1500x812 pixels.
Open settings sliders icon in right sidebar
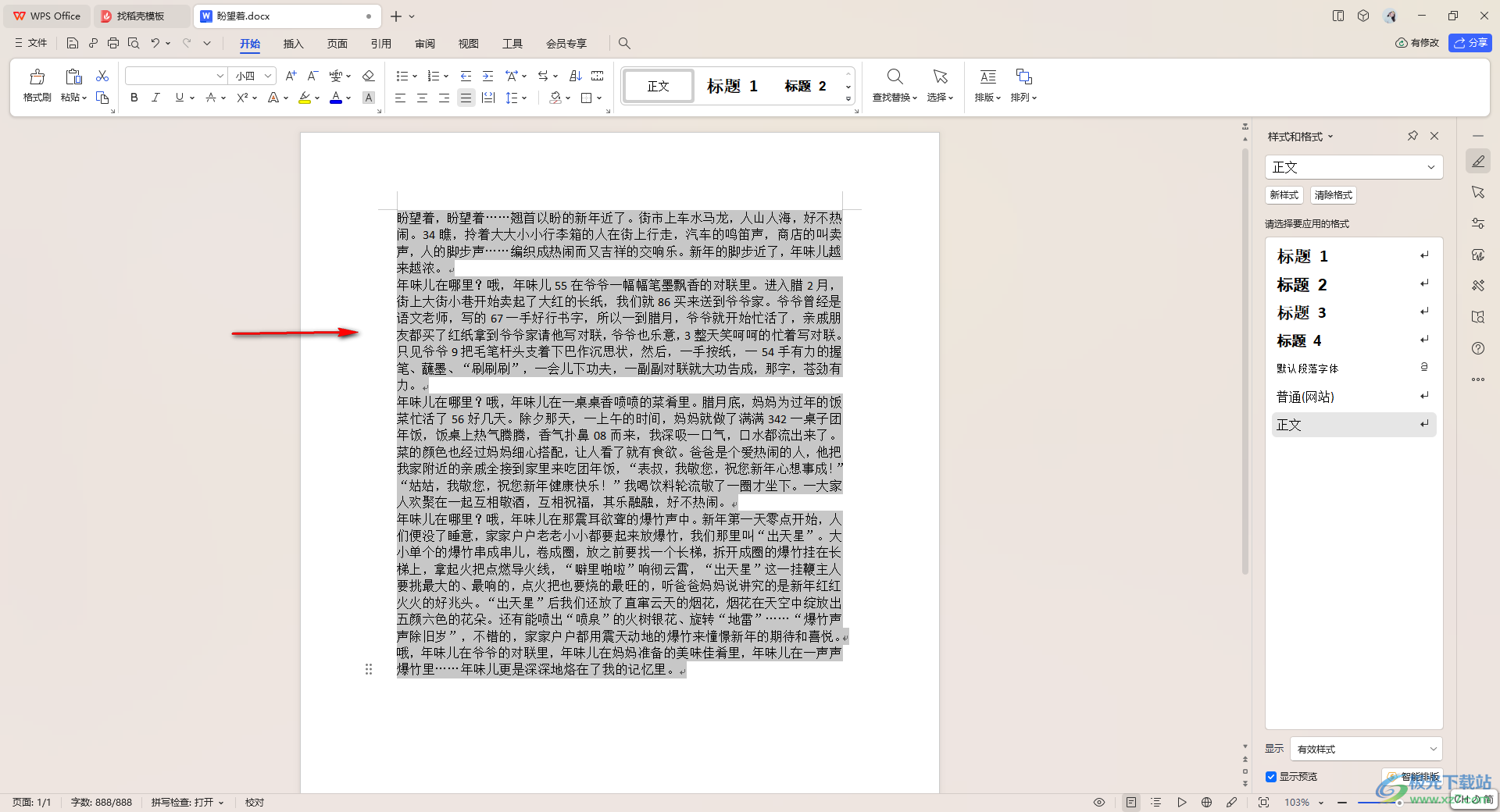click(x=1478, y=223)
